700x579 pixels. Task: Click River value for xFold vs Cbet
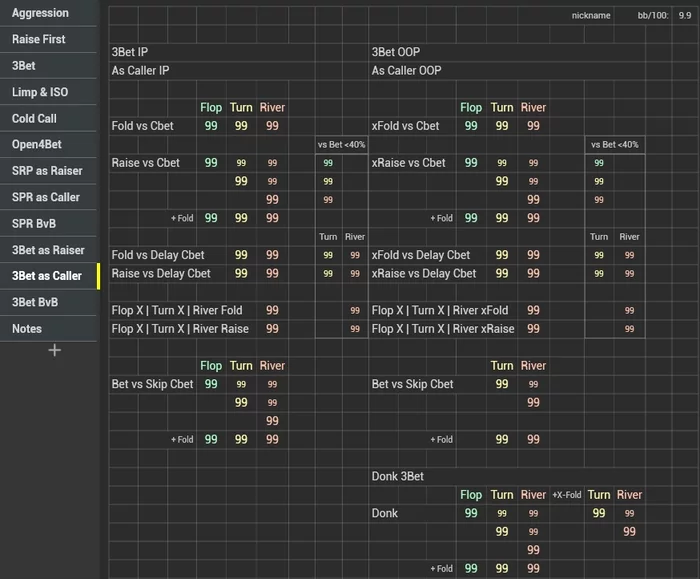click(533, 126)
